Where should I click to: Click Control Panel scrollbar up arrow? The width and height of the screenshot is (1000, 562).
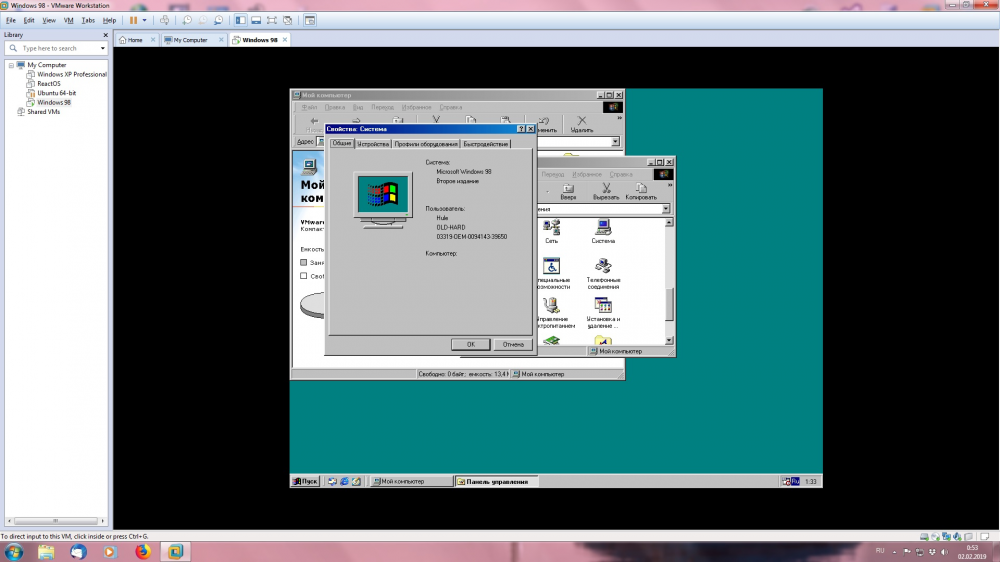pyautogui.click(x=669, y=223)
